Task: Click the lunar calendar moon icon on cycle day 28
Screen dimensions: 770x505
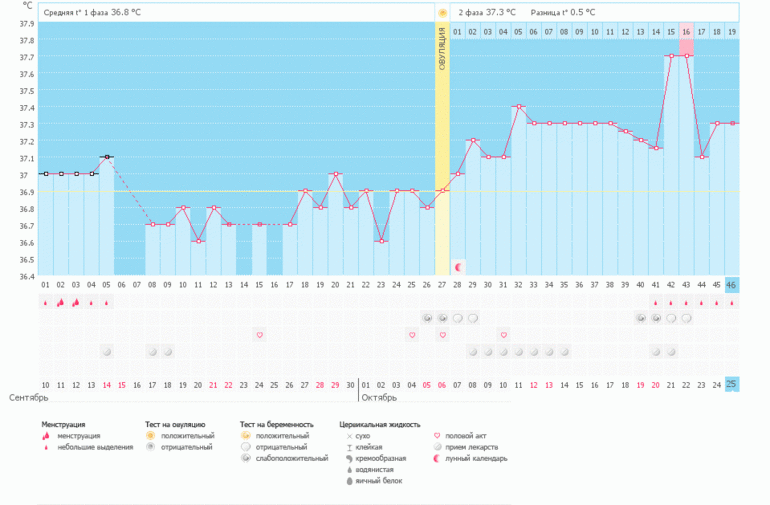Action: (x=458, y=267)
